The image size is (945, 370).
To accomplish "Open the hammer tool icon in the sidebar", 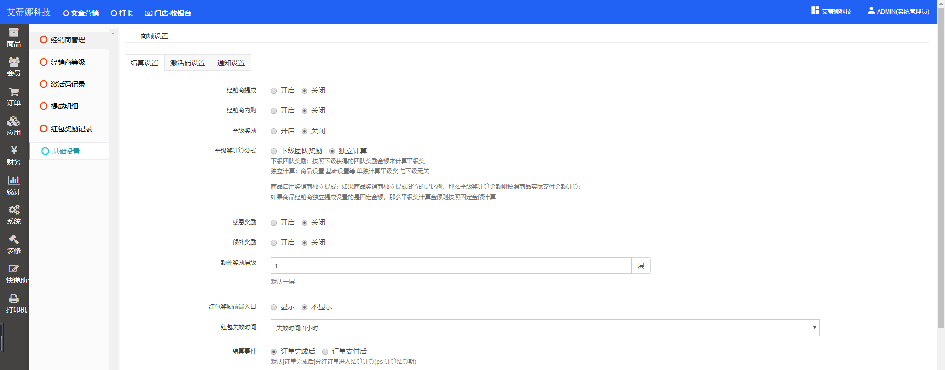I will 14,239.
